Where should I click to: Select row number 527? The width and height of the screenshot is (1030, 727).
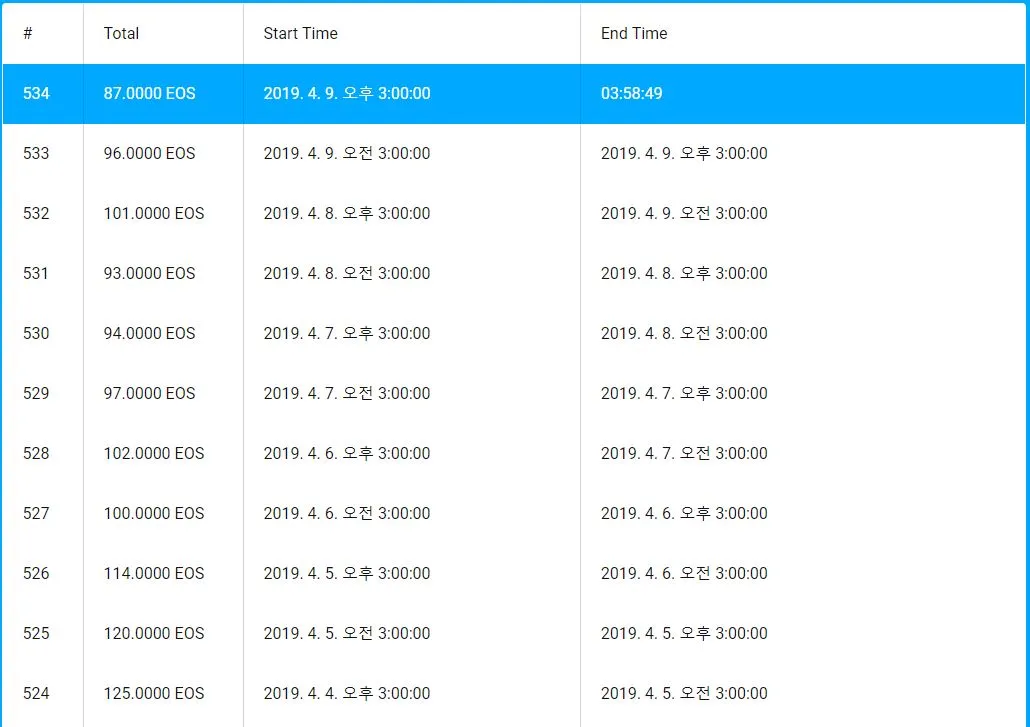36,514
